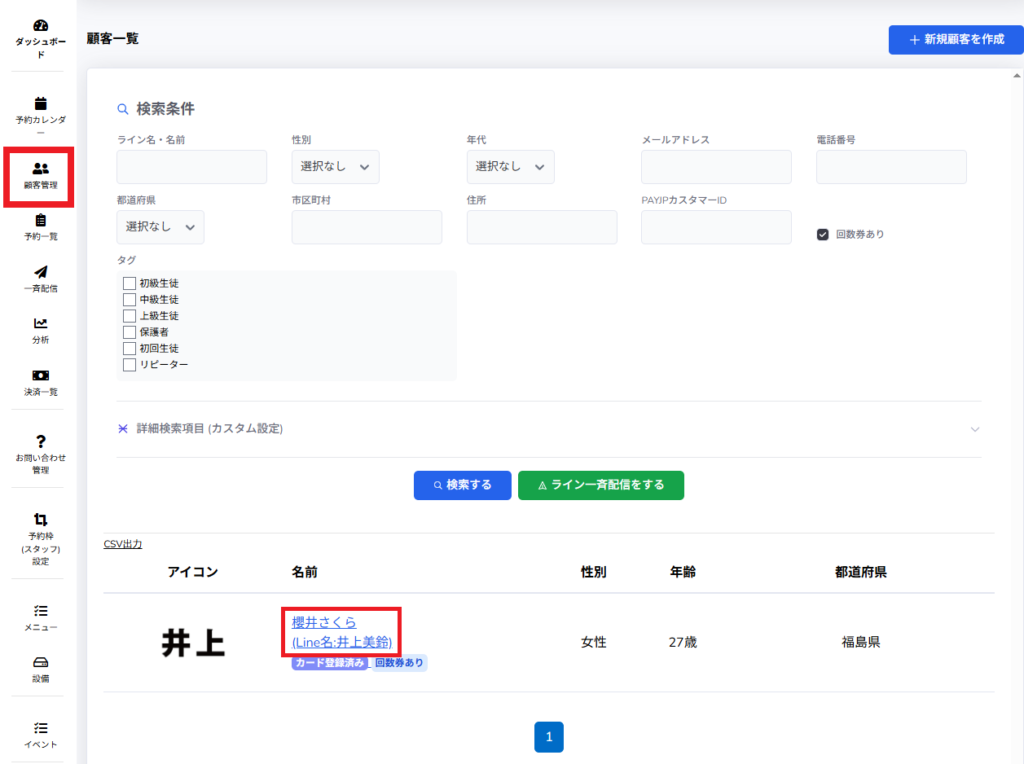1024x764 pixels.
Task: Open the 性別 dropdown
Action: (x=335, y=167)
